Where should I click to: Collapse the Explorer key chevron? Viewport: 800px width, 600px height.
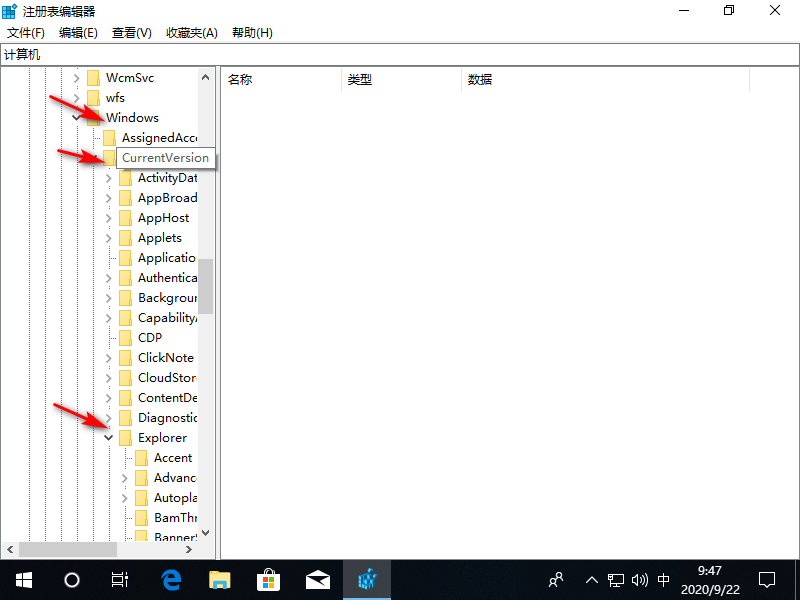point(108,437)
